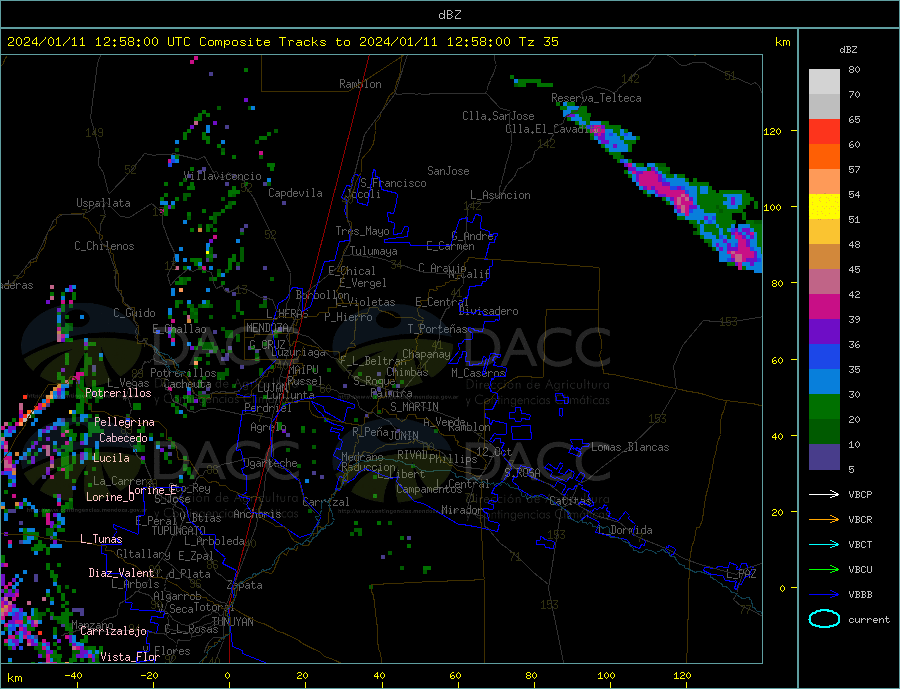This screenshot has height=689, width=900.
Task: Select the light blue swatch in dBZ scale
Action: click(x=824, y=382)
